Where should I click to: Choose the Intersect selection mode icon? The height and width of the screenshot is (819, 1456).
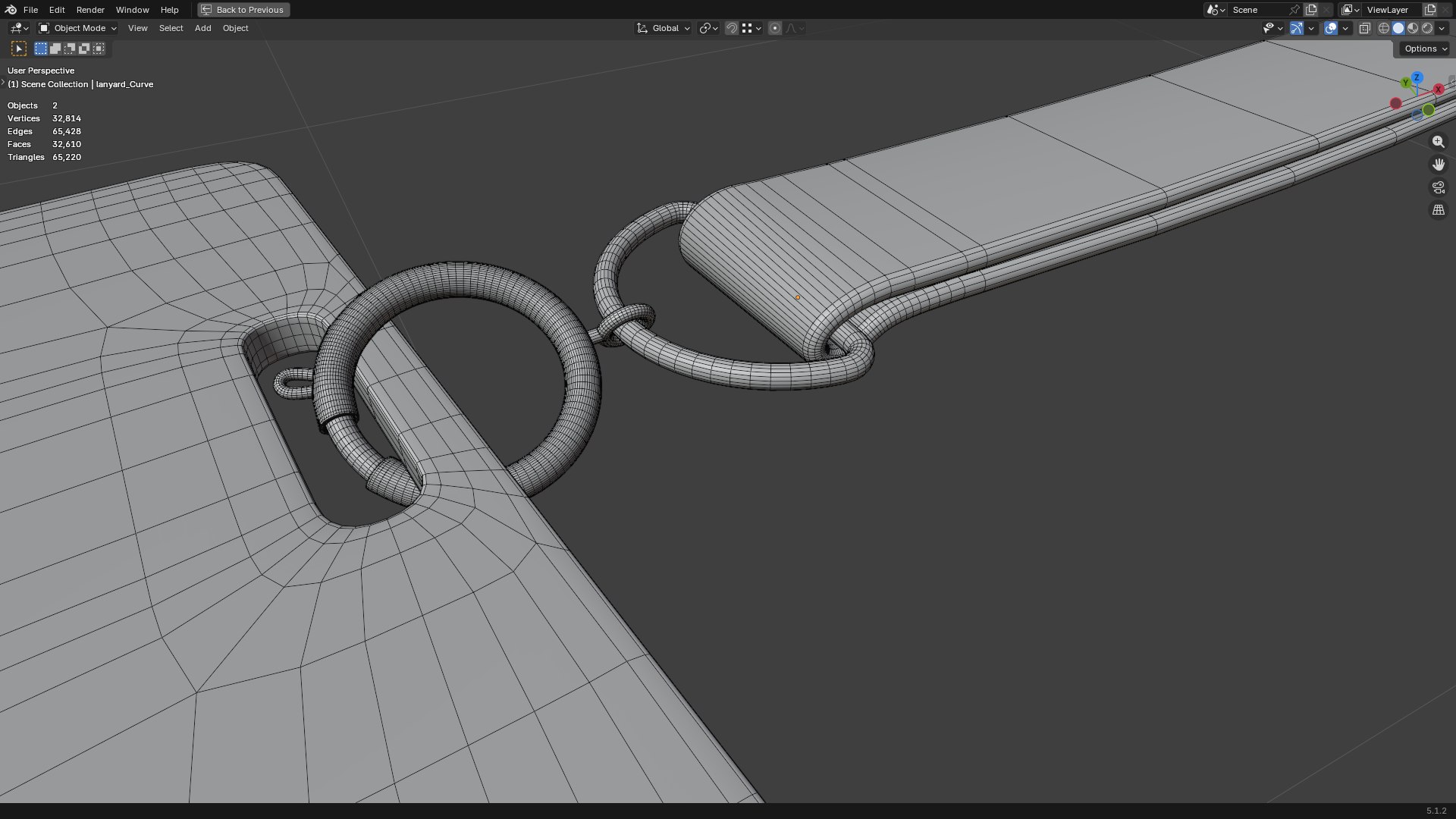(99, 49)
